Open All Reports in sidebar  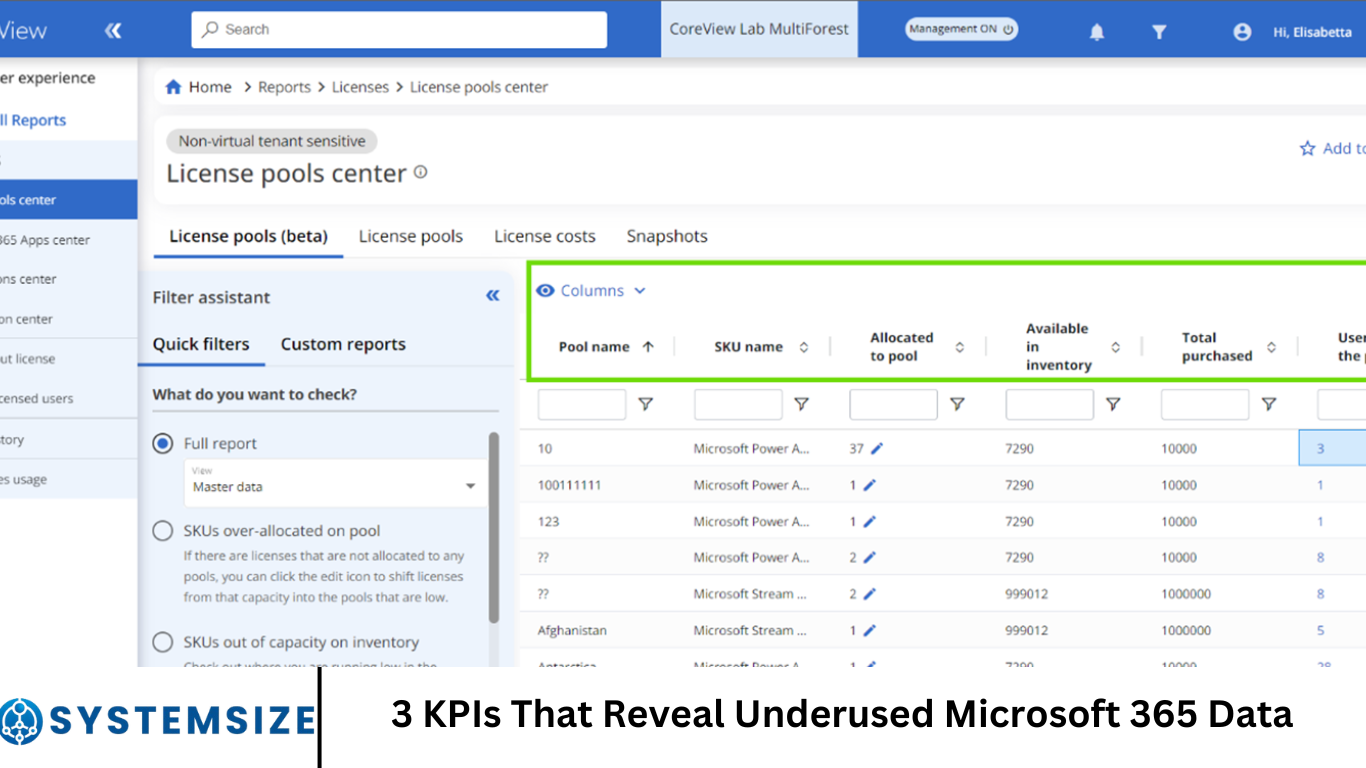click(x=33, y=120)
